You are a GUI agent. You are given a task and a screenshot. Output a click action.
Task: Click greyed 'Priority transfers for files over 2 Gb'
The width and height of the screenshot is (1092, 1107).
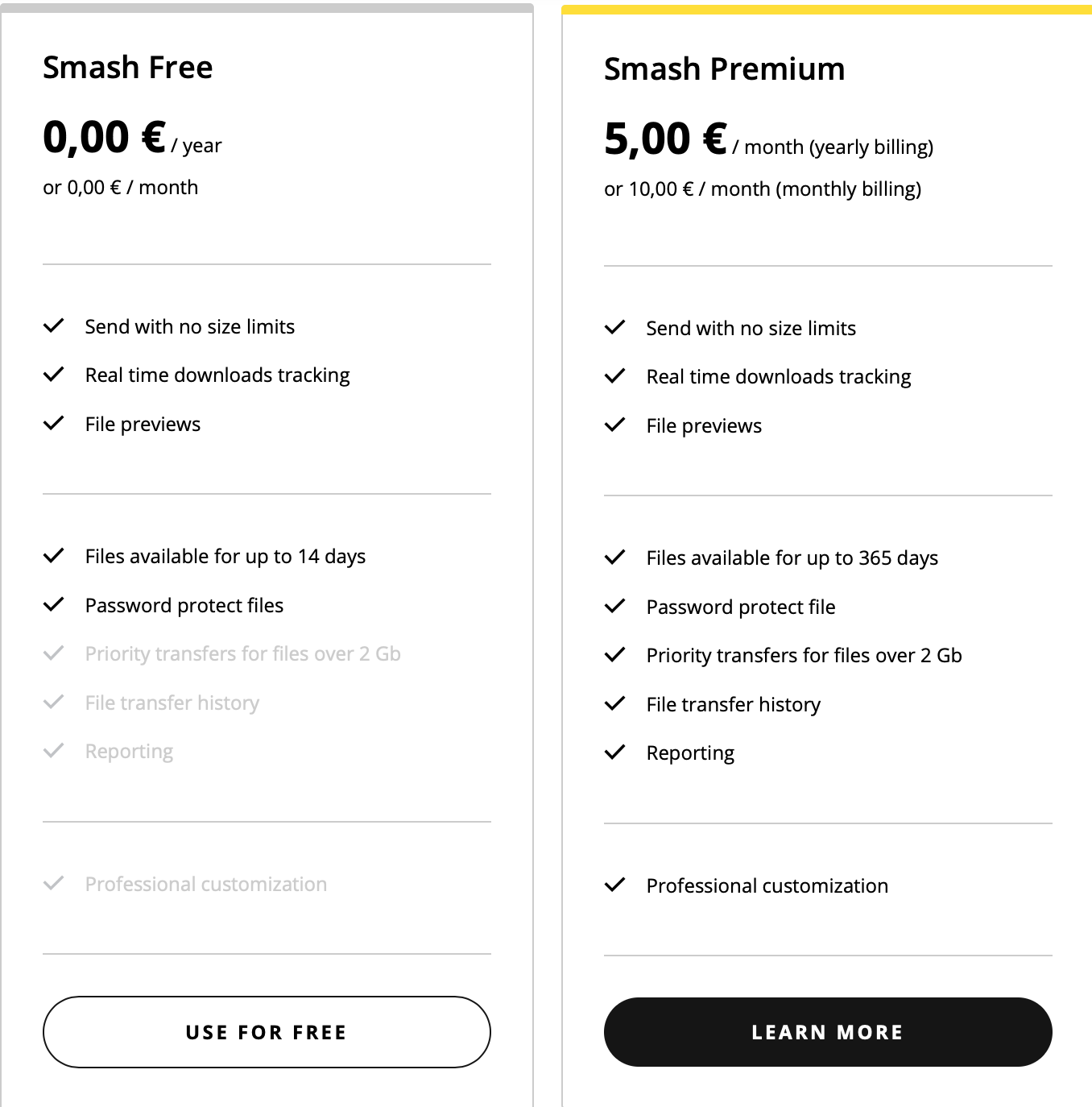[242, 653]
